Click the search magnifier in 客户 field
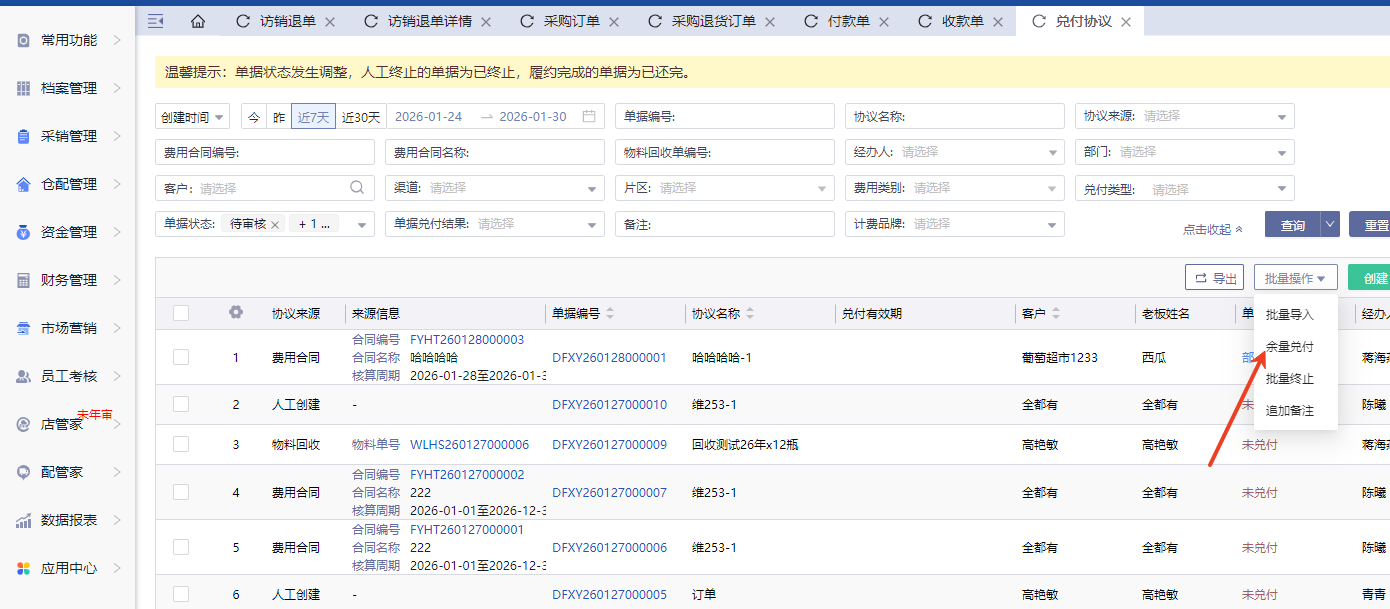The height and width of the screenshot is (609, 1390). tap(357, 187)
